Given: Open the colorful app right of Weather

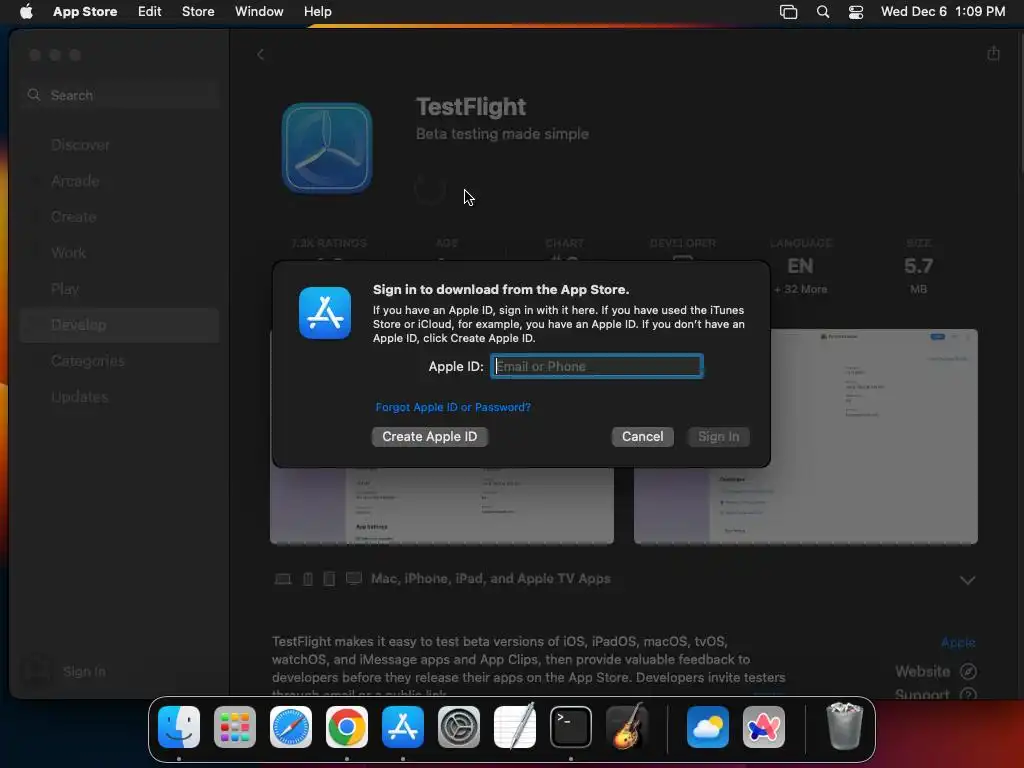Looking at the screenshot, I should (764, 727).
